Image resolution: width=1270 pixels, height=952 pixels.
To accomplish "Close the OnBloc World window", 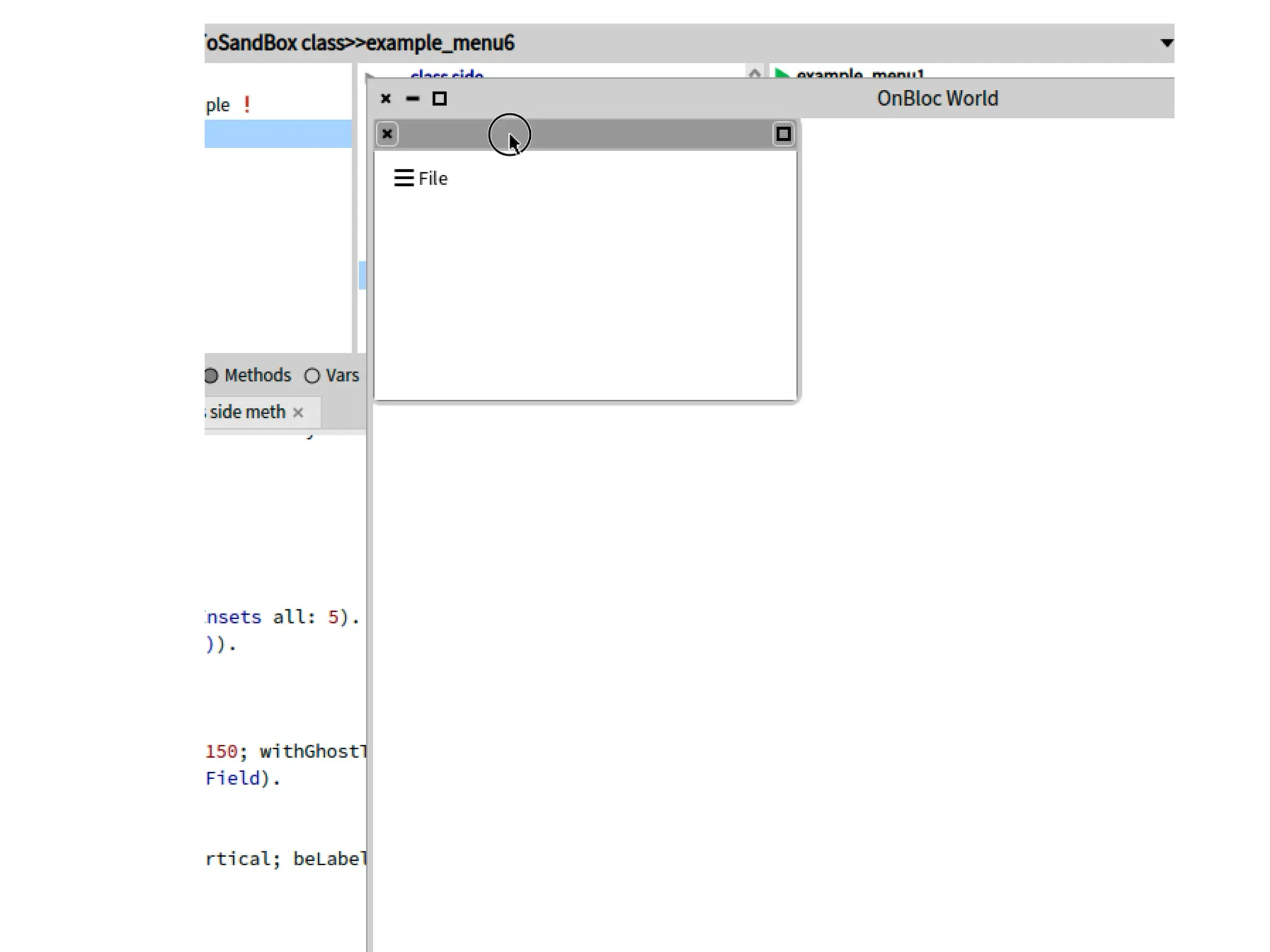I will pos(386,99).
